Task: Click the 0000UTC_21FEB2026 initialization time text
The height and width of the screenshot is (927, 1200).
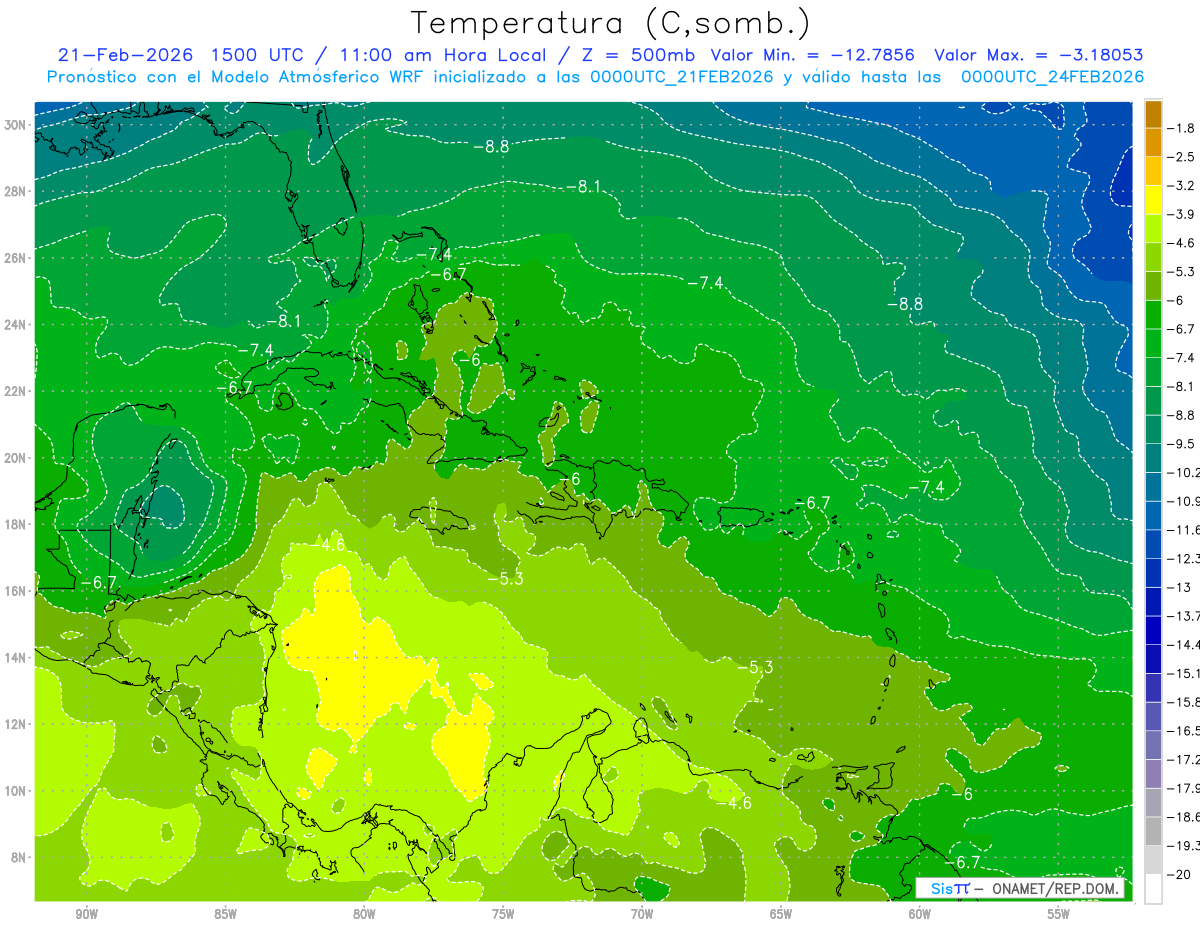Action: click(681, 77)
